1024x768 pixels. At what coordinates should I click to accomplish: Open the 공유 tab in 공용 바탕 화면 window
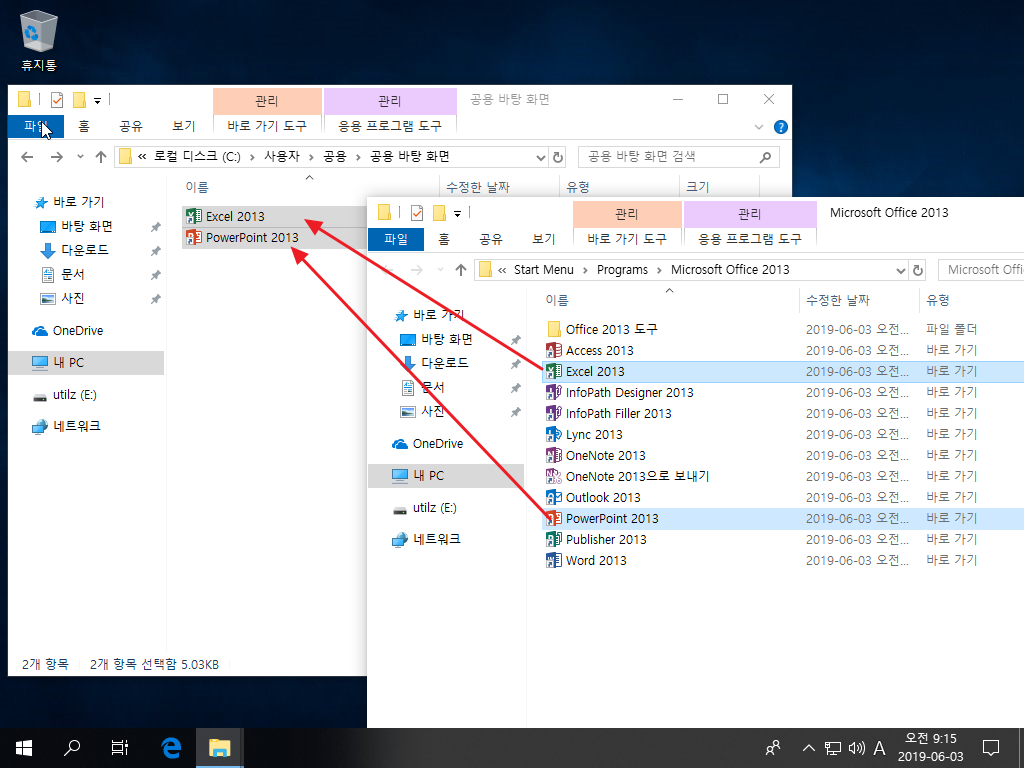[131, 126]
